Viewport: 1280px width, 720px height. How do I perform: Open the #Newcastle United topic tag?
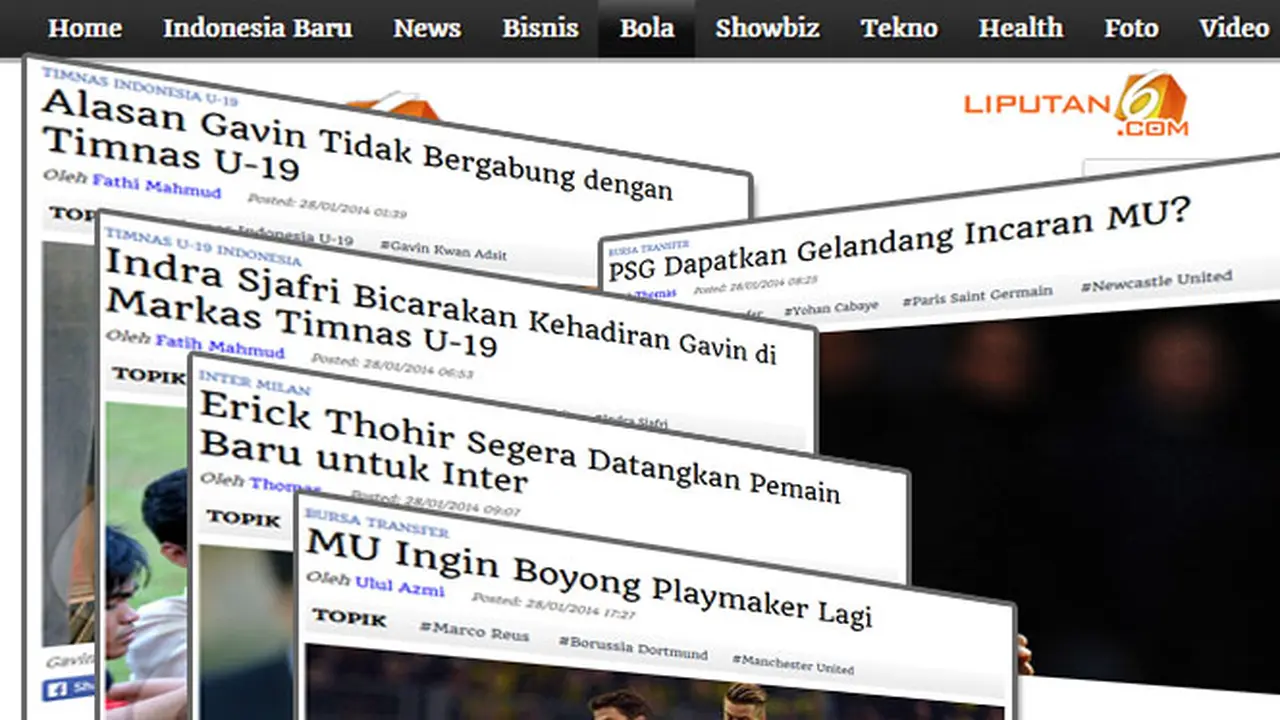(1155, 282)
